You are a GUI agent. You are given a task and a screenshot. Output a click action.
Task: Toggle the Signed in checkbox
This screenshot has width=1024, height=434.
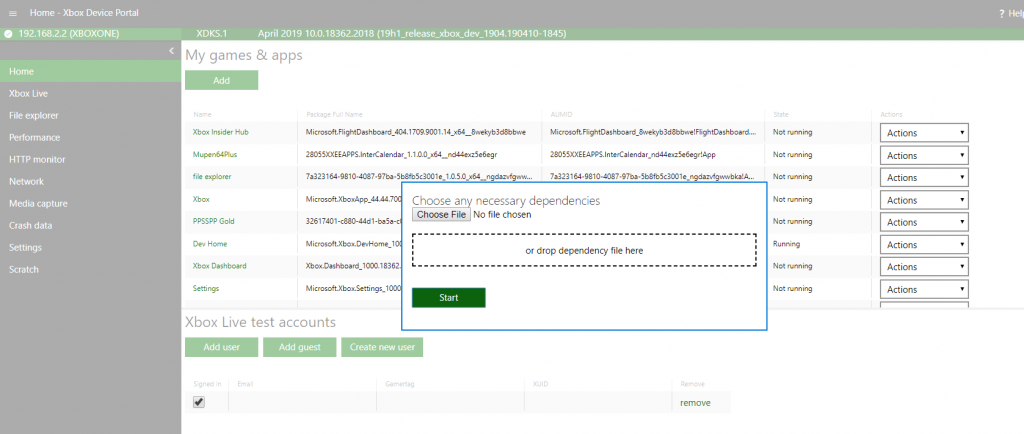(199, 402)
